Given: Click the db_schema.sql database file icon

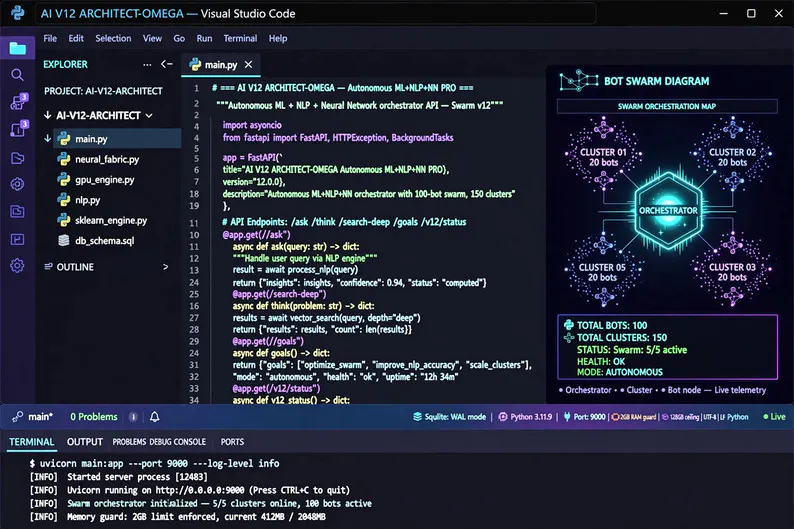Looking at the screenshot, I should 64,240.
